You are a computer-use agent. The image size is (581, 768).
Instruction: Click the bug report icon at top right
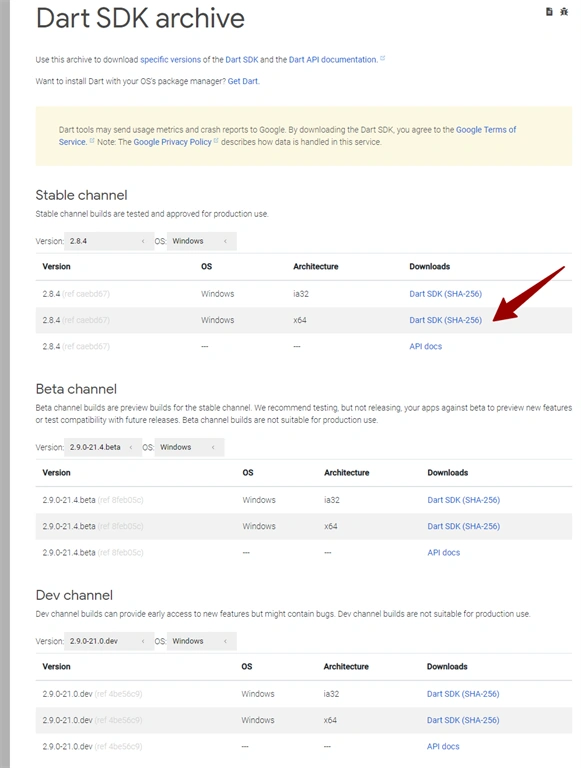click(564, 12)
